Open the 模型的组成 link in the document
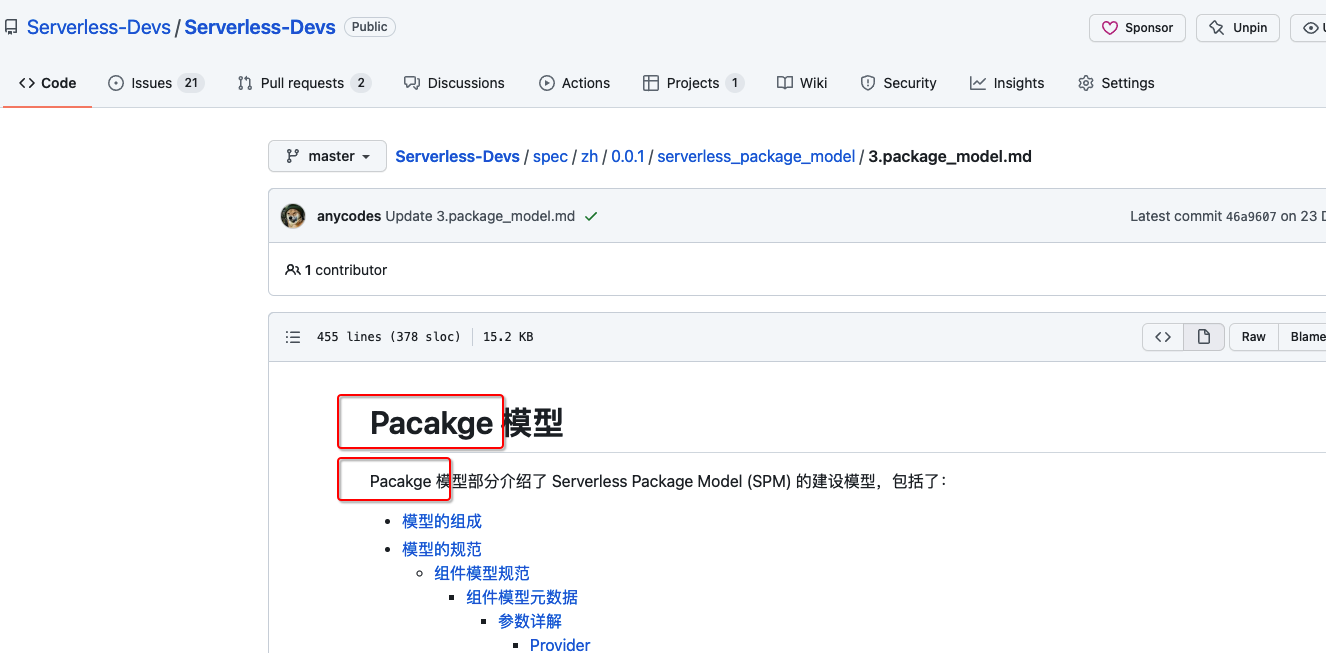The image size is (1326, 653). pyautogui.click(x=441, y=521)
